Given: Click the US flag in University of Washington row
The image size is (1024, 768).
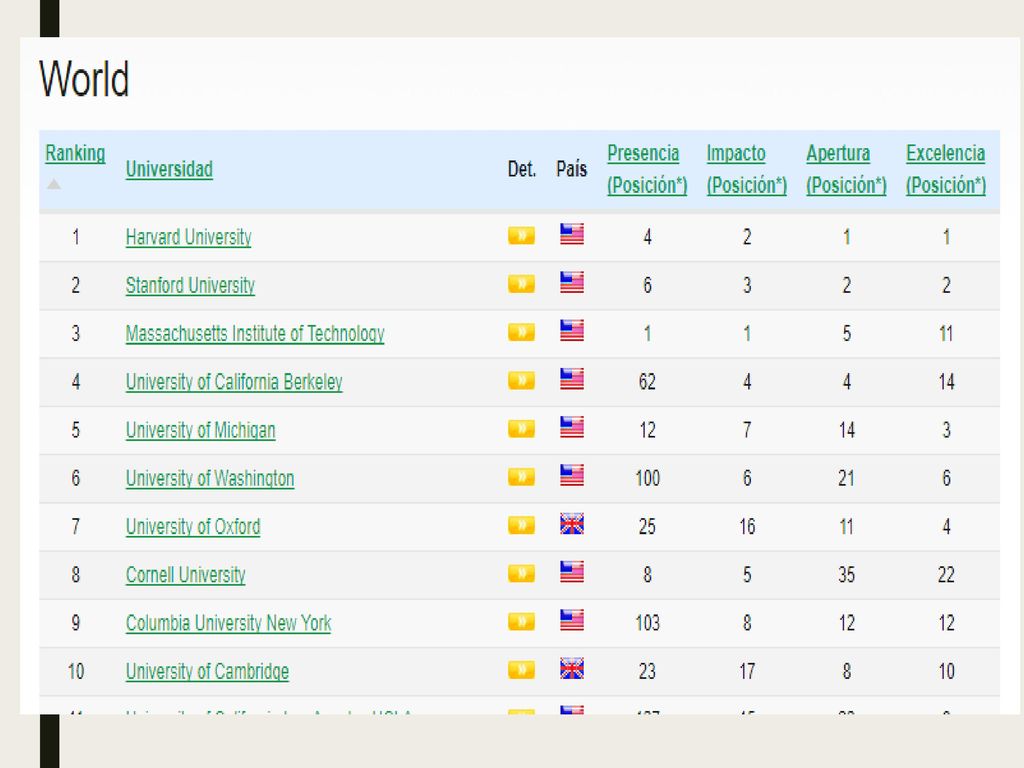Looking at the screenshot, I should [x=571, y=475].
